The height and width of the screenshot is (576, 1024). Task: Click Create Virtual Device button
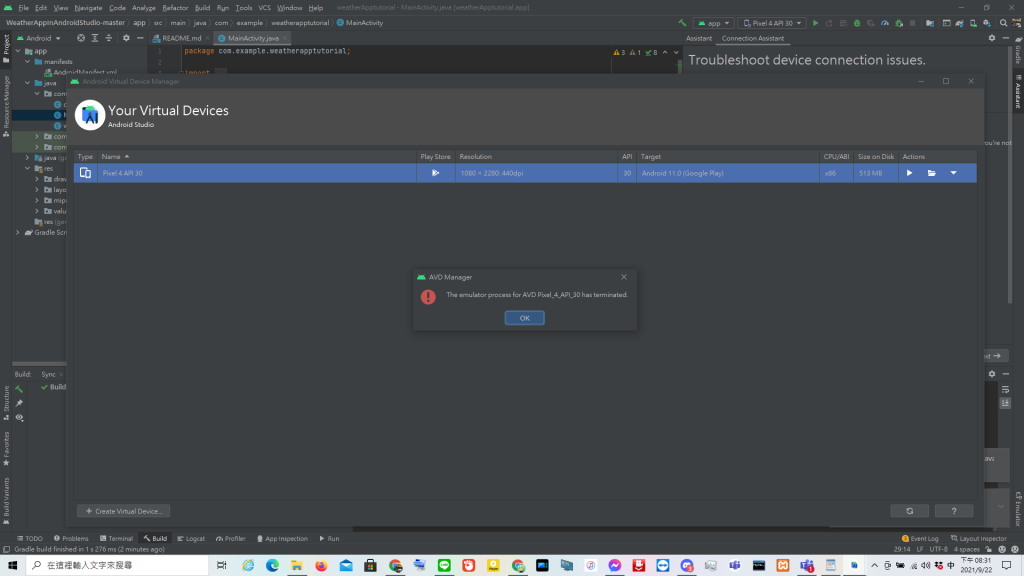click(123, 511)
